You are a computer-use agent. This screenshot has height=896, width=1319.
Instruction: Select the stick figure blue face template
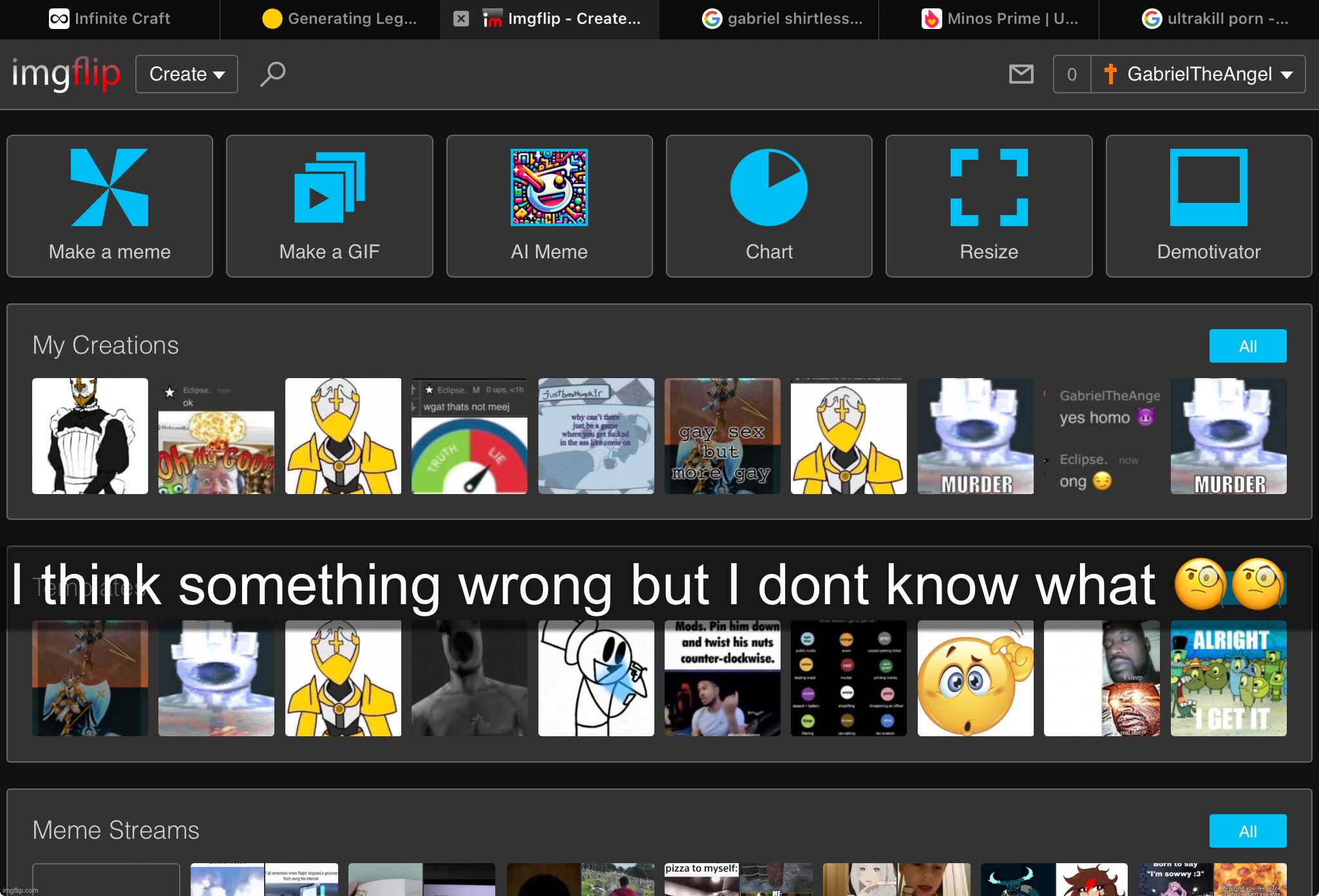point(596,678)
